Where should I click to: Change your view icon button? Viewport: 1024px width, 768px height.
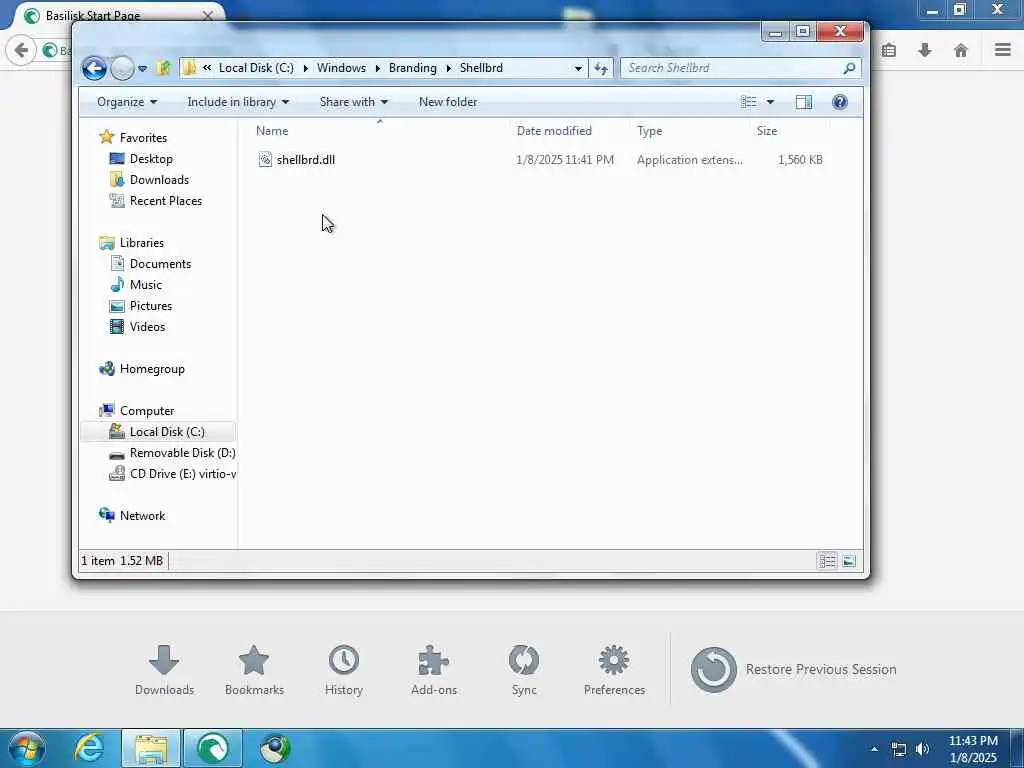[x=748, y=102]
